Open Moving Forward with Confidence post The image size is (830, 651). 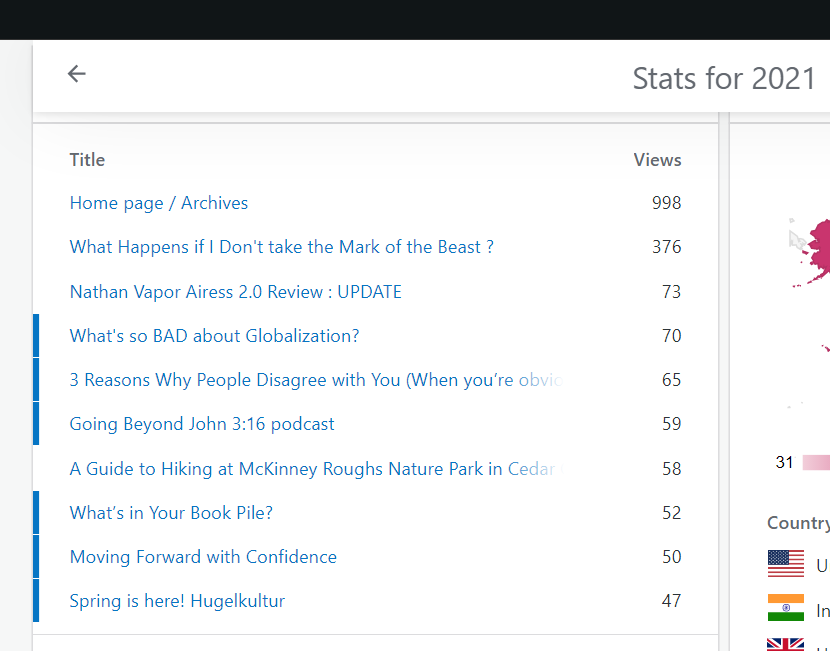203,557
